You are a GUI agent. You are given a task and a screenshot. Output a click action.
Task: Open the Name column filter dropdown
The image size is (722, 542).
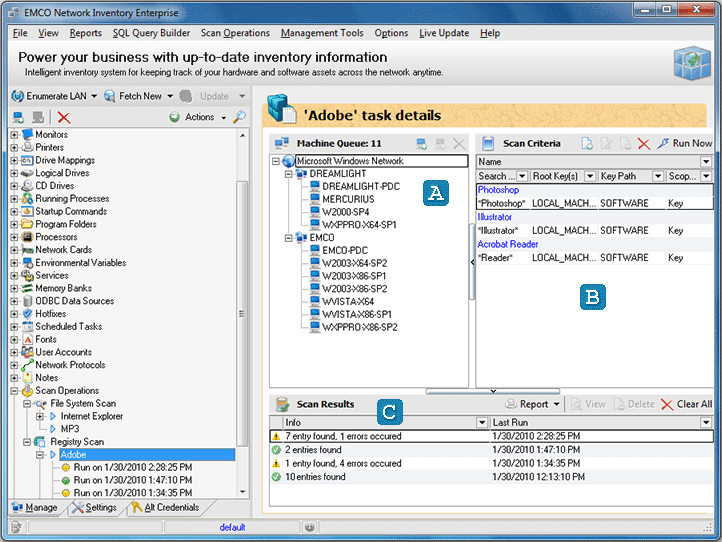706,161
